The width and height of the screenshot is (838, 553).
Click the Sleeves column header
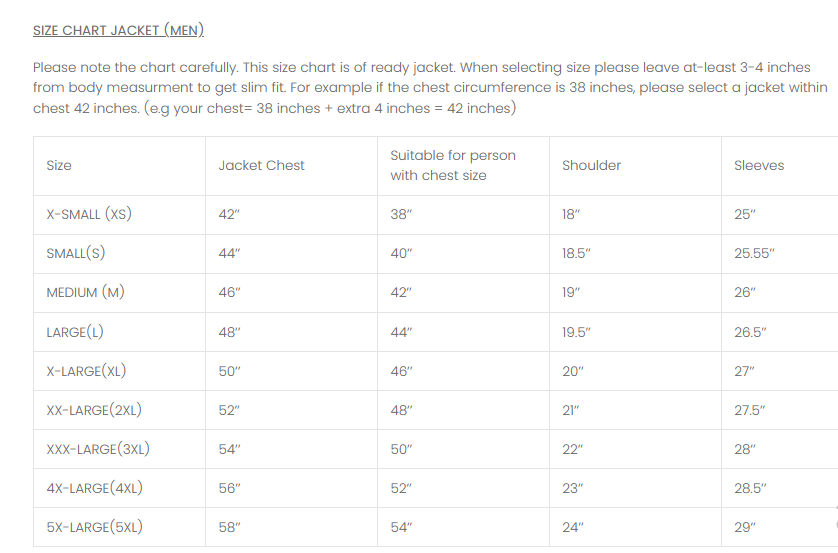(759, 165)
